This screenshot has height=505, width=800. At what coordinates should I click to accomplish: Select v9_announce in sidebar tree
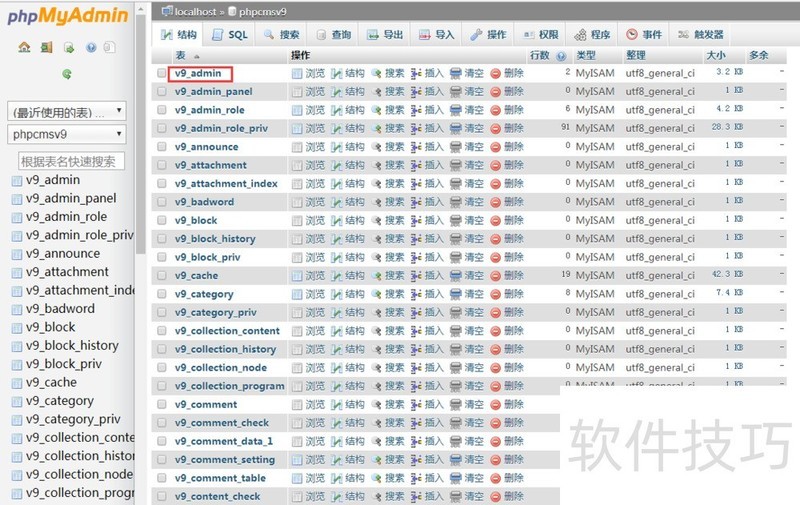coord(63,254)
